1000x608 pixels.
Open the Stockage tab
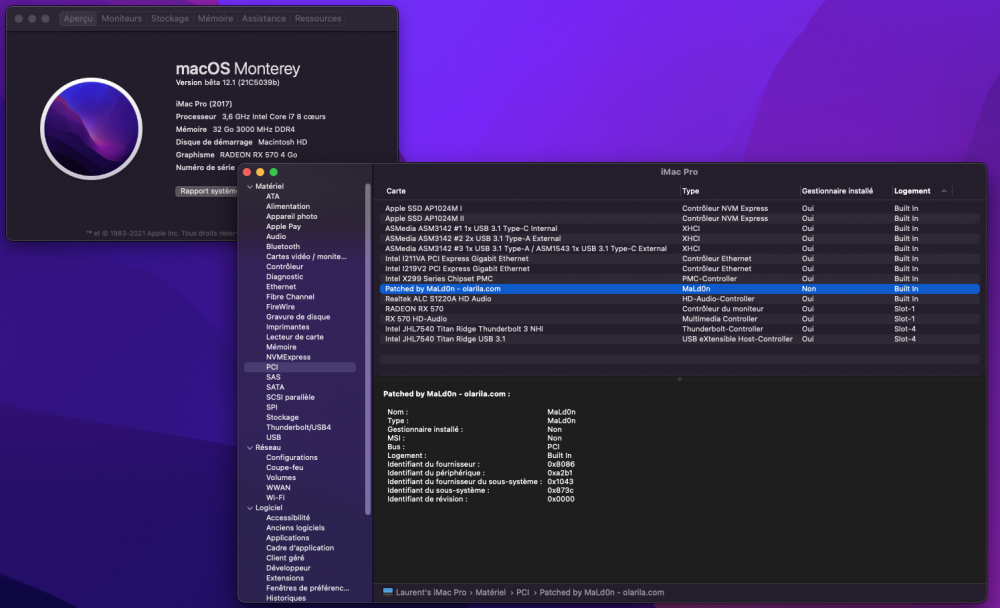tap(170, 19)
